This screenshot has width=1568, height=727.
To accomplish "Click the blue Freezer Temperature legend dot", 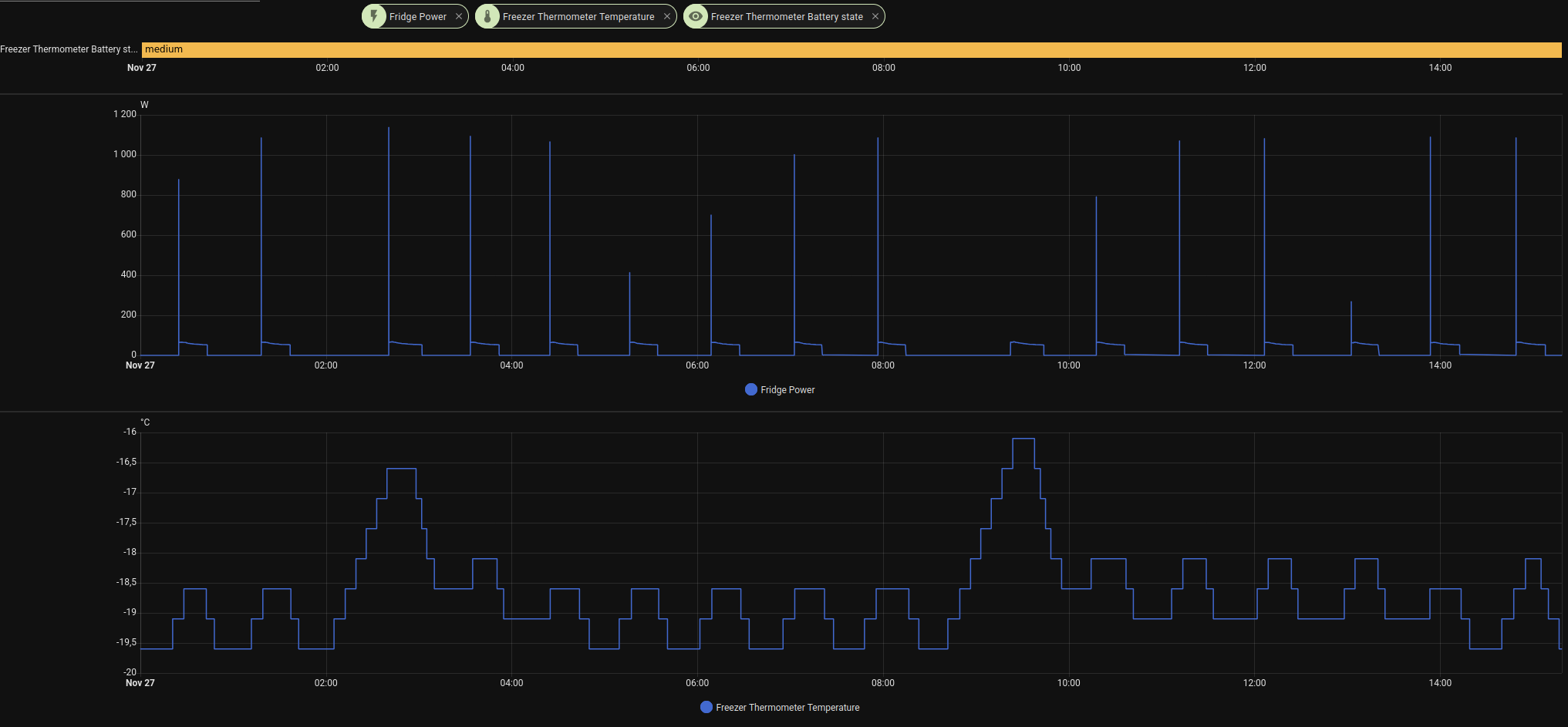I will coord(706,707).
